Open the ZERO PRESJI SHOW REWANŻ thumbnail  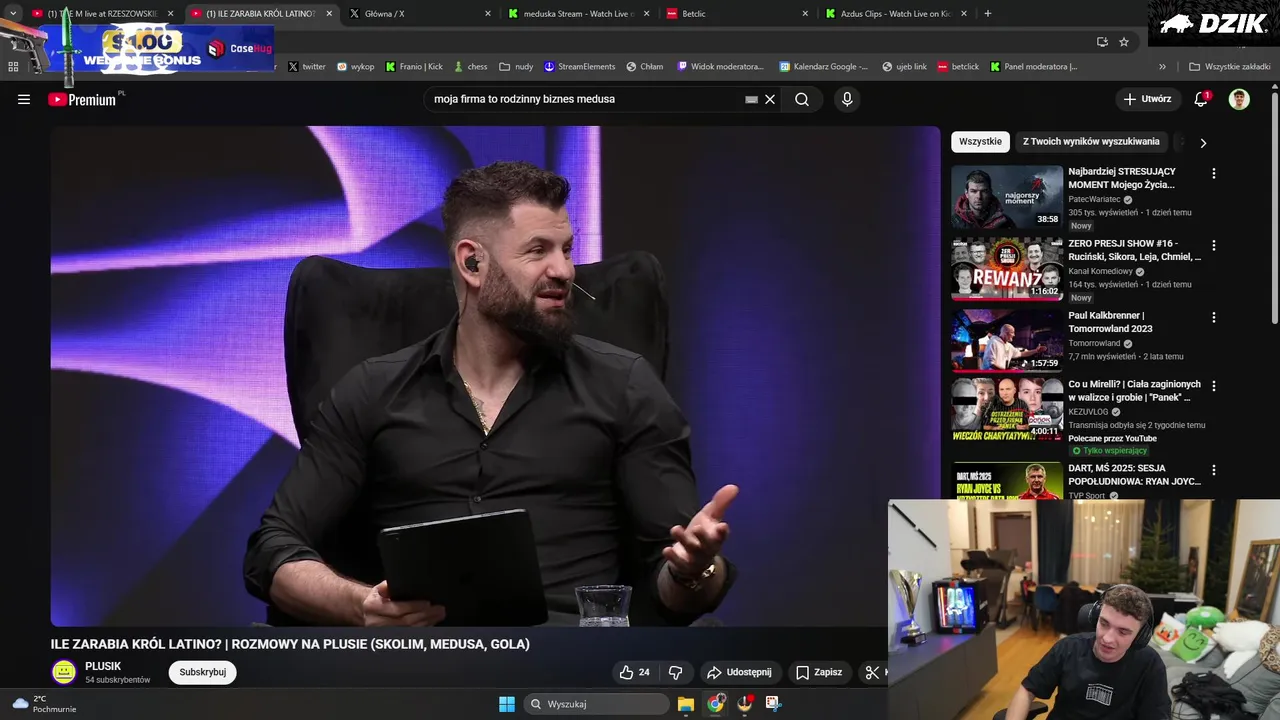pos(1007,269)
